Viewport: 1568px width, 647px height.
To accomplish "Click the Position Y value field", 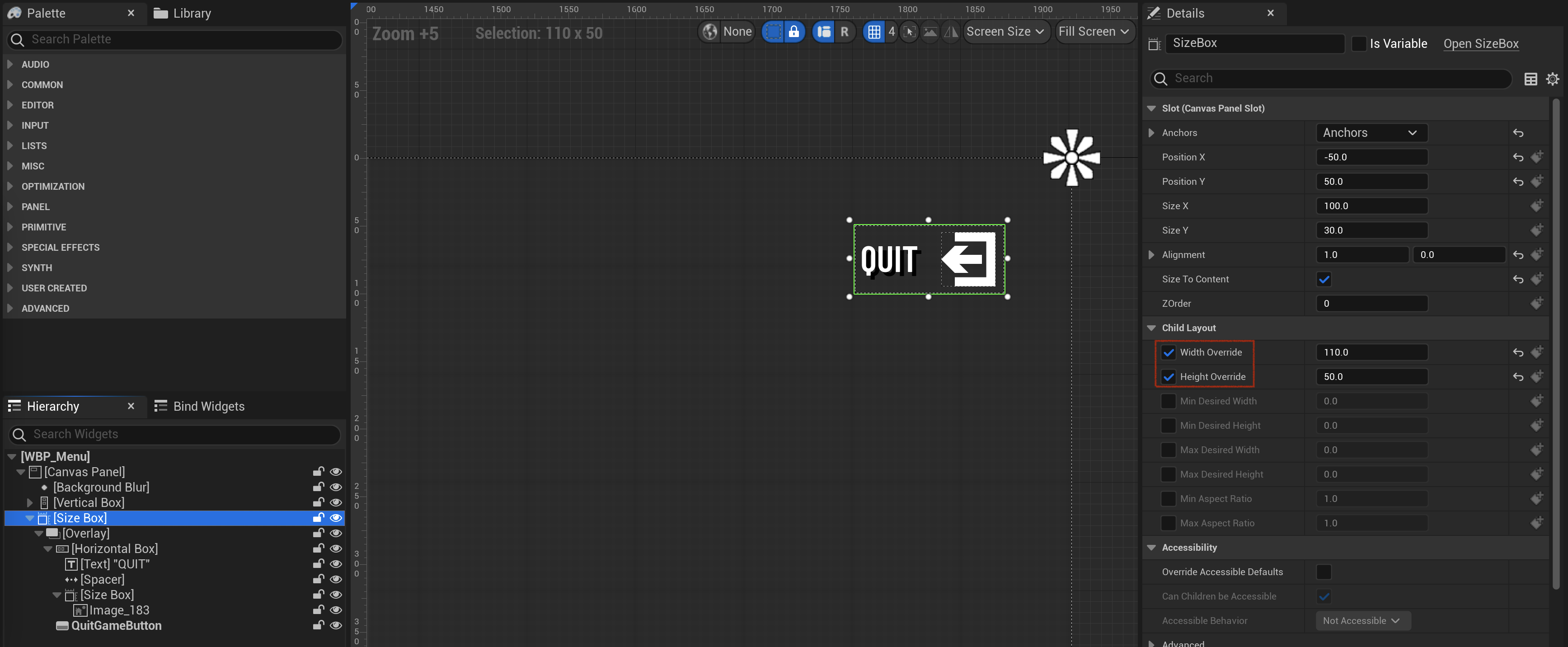I will coord(1371,181).
